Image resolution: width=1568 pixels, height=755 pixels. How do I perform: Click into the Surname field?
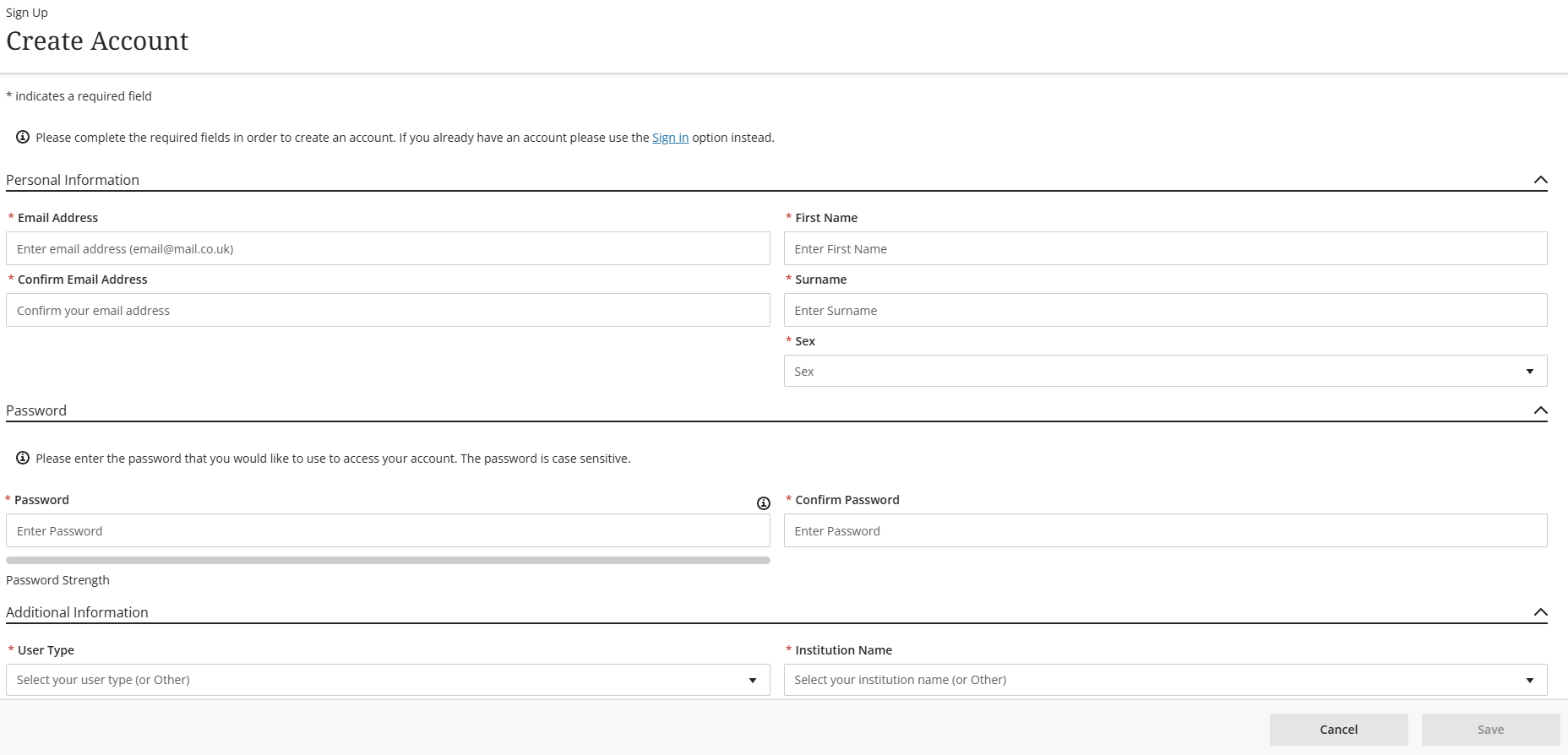coord(1165,310)
